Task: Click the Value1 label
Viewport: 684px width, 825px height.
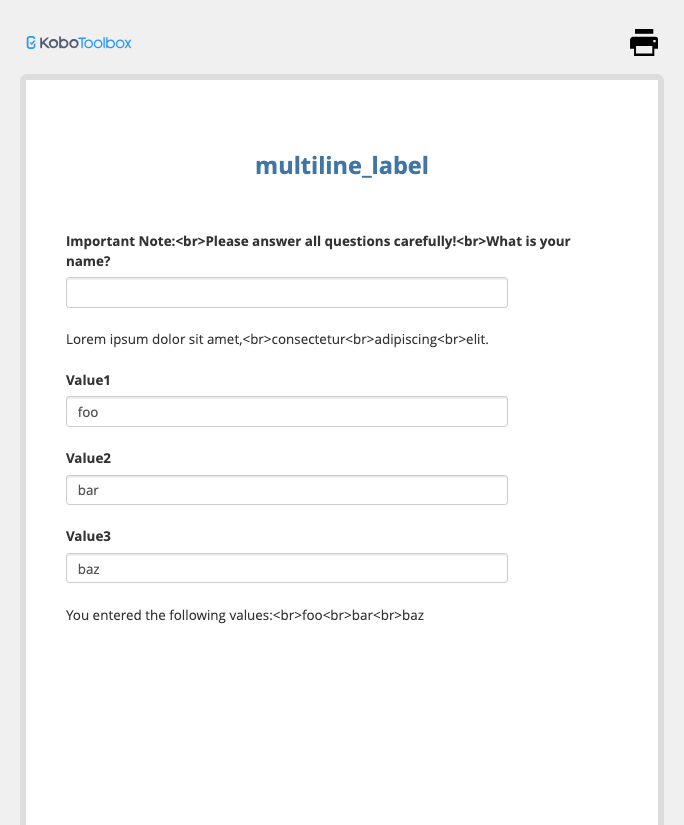Action: [x=88, y=380]
